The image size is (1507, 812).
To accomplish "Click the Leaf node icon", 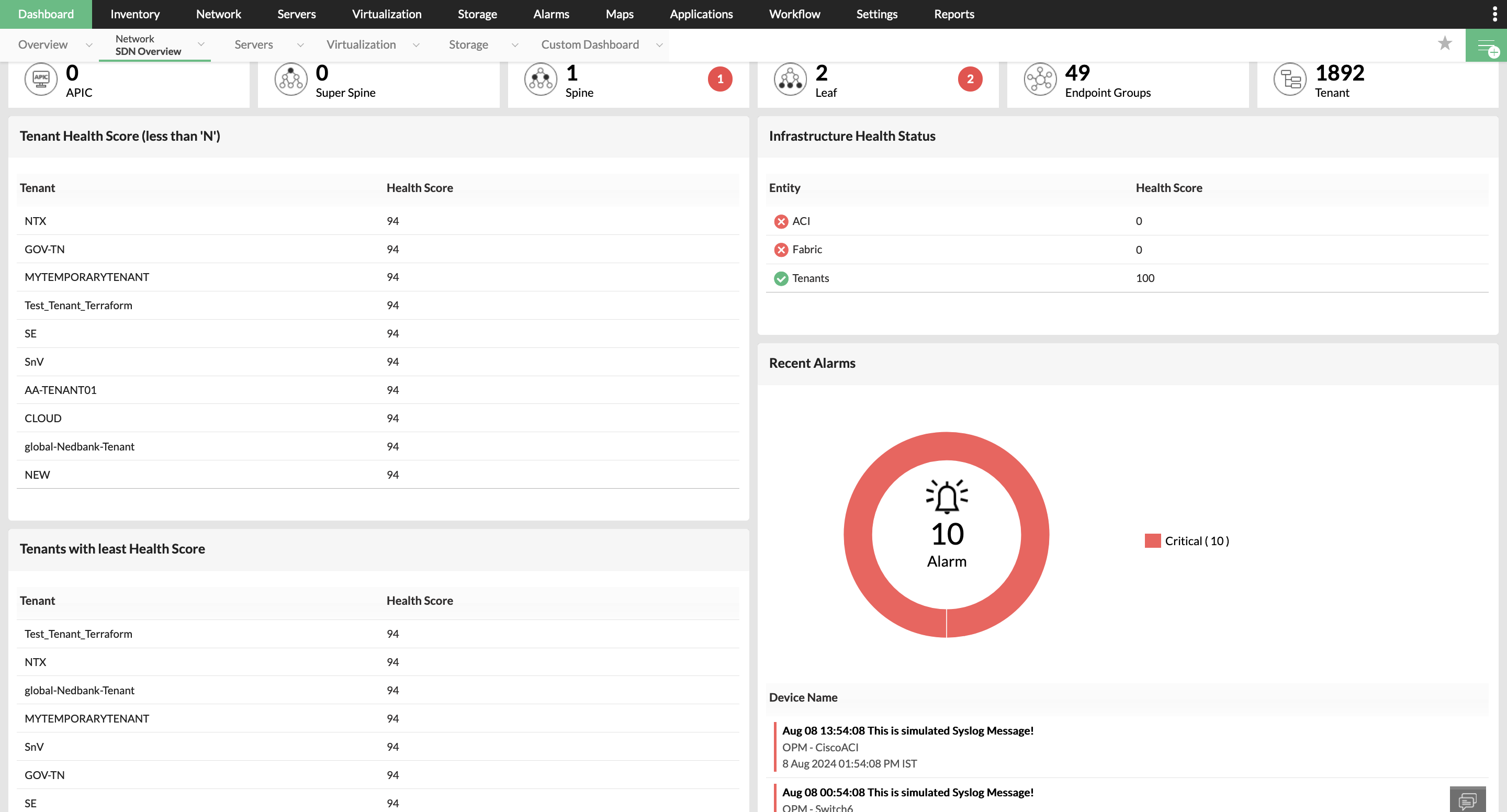I will coord(790,80).
